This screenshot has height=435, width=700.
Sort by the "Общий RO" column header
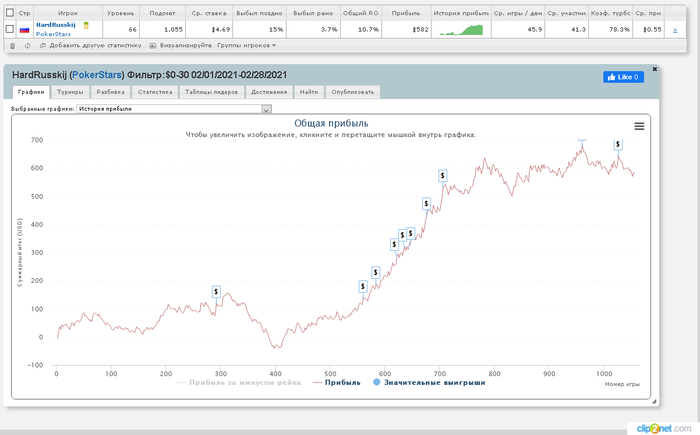tap(361, 13)
